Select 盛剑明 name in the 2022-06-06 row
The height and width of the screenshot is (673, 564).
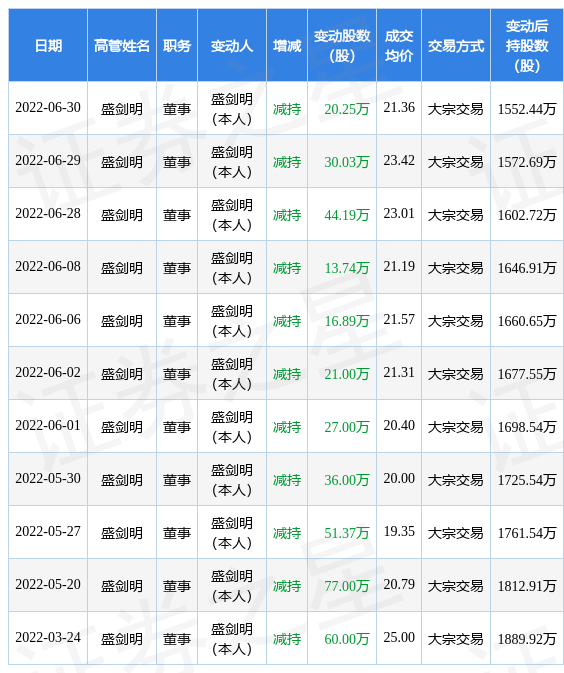tap(122, 321)
